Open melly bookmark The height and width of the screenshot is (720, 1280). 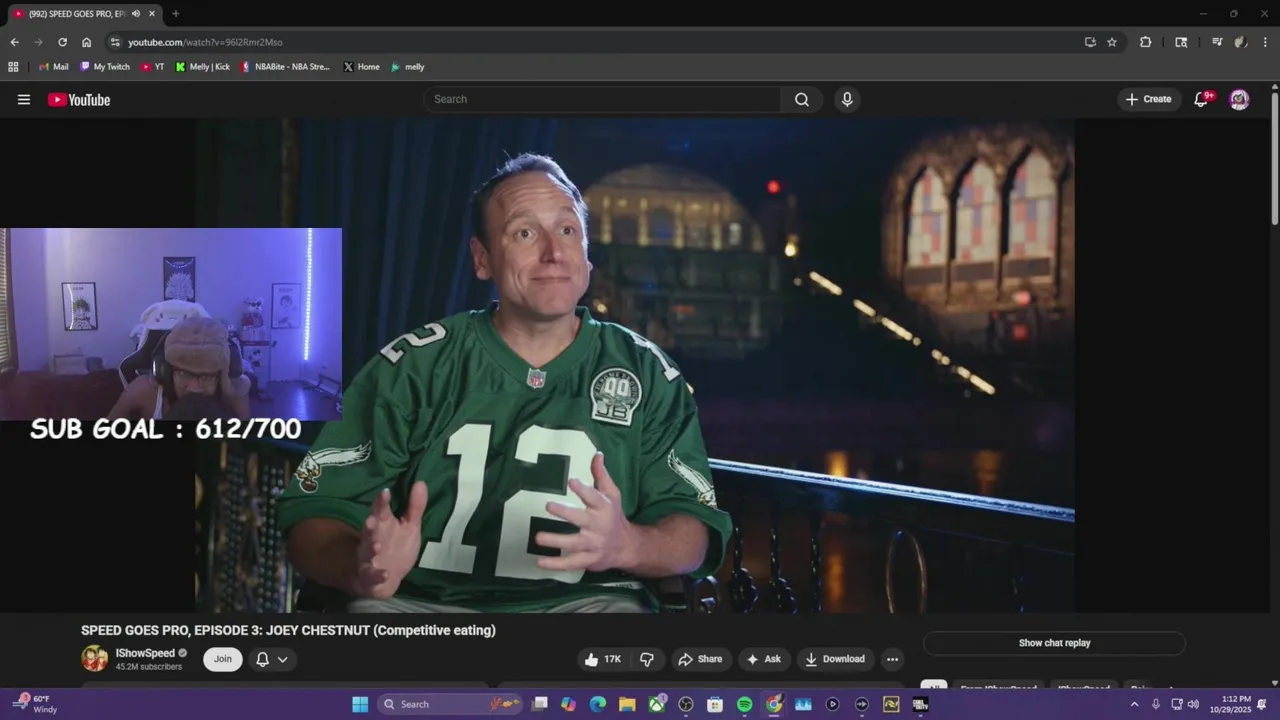(x=408, y=67)
